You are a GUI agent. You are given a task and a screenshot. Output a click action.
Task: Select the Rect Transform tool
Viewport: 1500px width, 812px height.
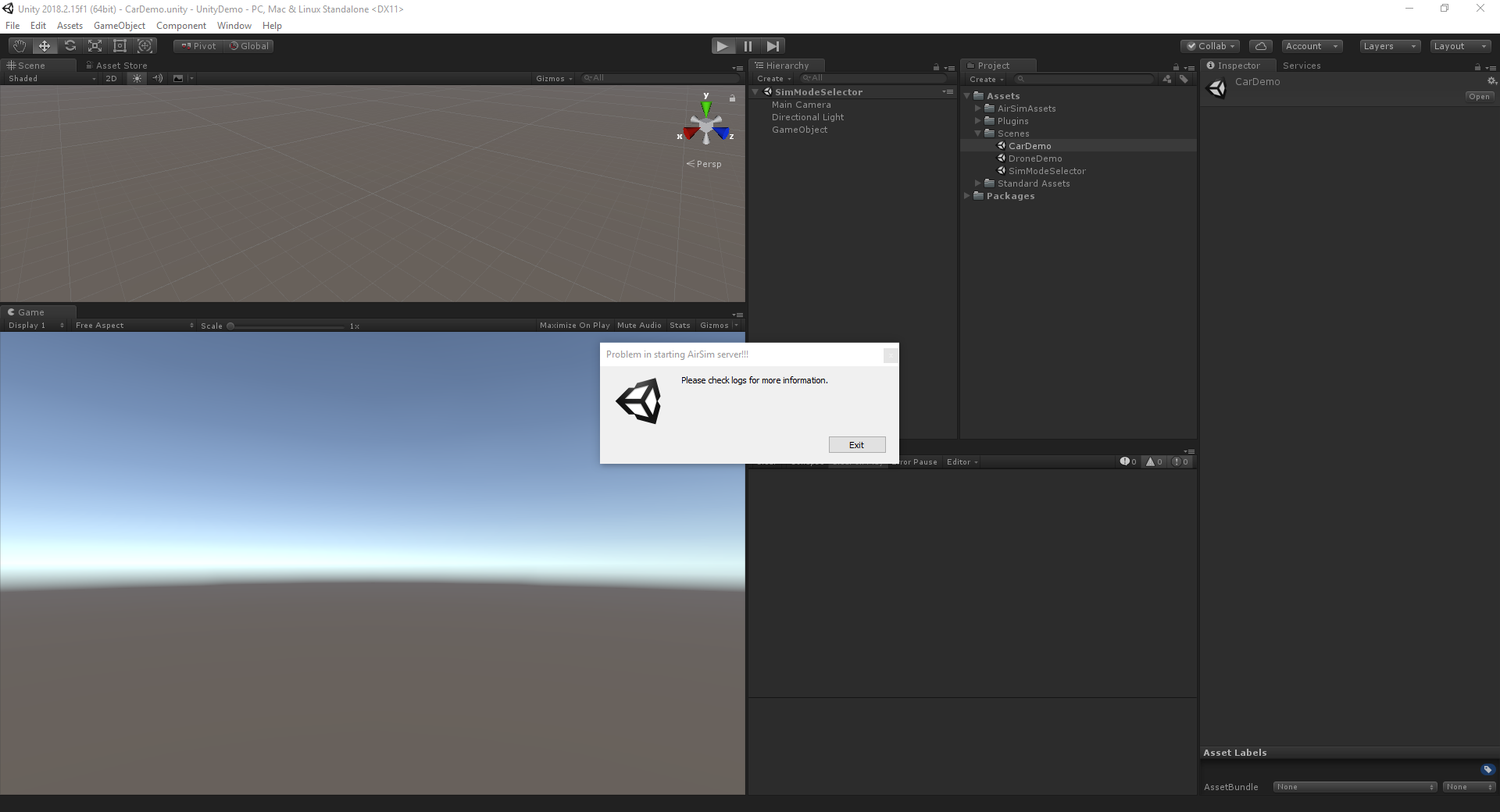coord(120,45)
